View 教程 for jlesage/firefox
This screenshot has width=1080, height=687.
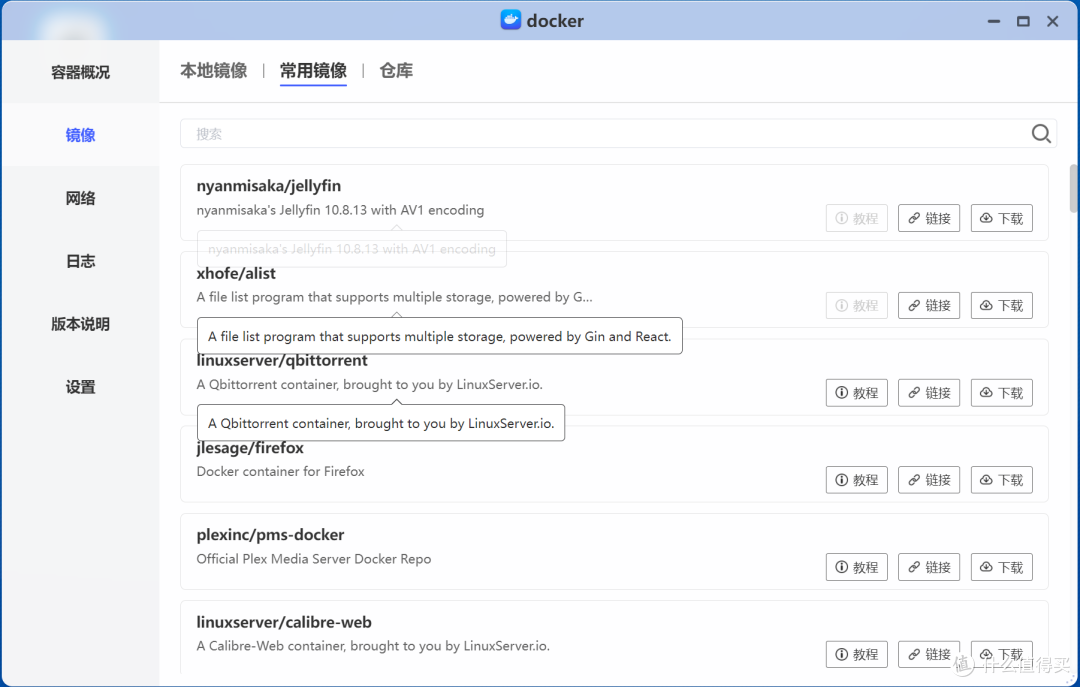(x=857, y=480)
